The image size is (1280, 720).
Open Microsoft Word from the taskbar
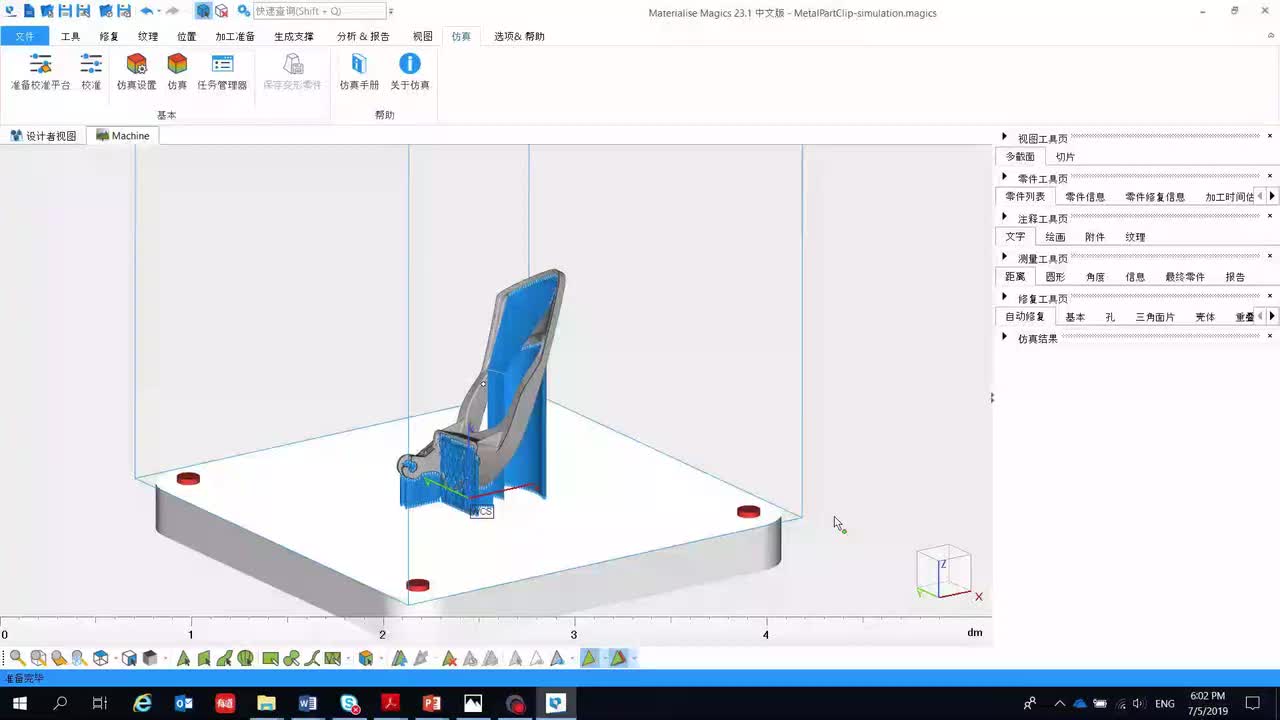click(307, 704)
